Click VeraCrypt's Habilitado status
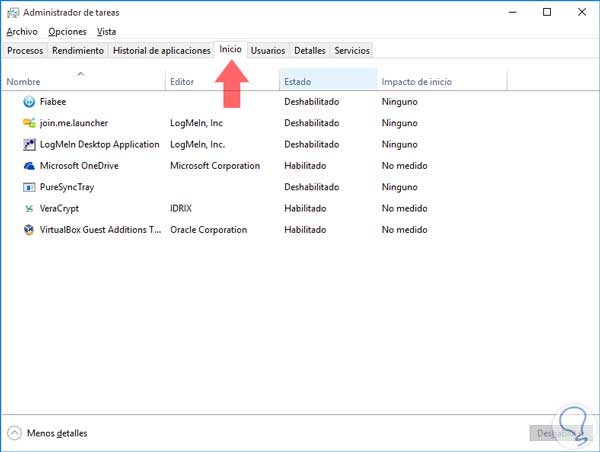This screenshot has height=452, width=600. pos(305,209)
